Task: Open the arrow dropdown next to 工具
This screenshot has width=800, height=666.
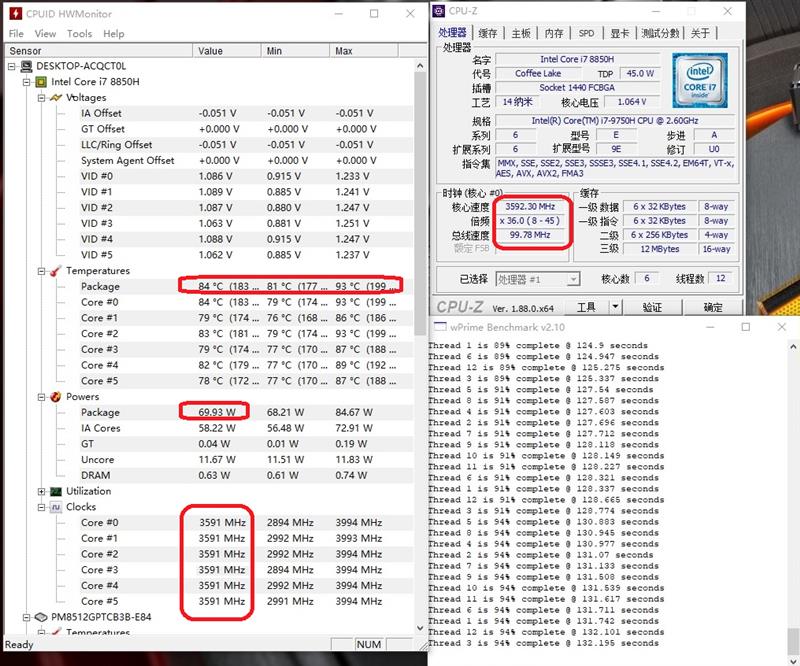Action: coord(615,307)
